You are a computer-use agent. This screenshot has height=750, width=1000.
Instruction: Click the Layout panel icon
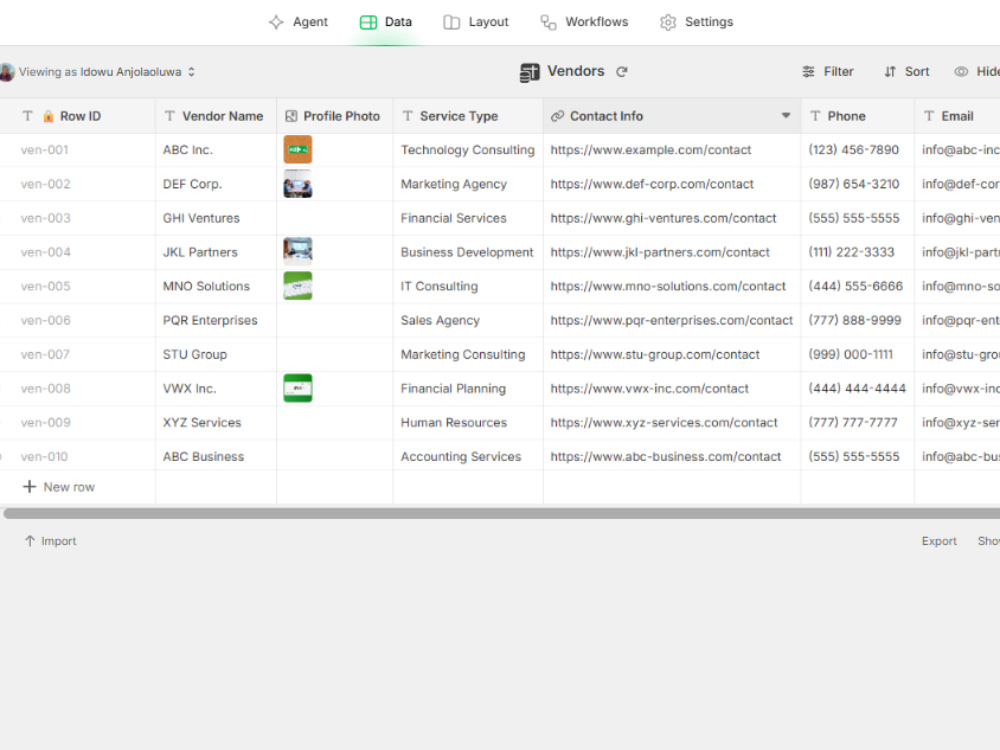(x=452, y=22)
